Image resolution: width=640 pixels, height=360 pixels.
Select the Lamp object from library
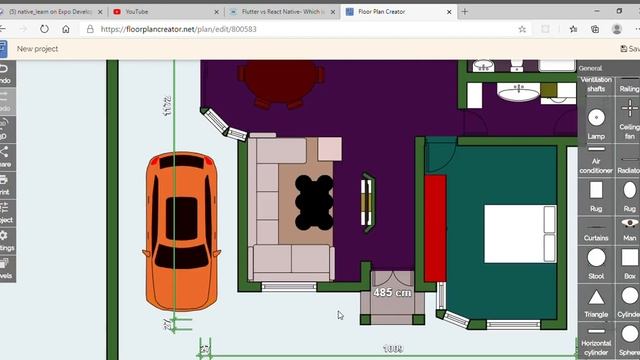(x=596, y=124)
